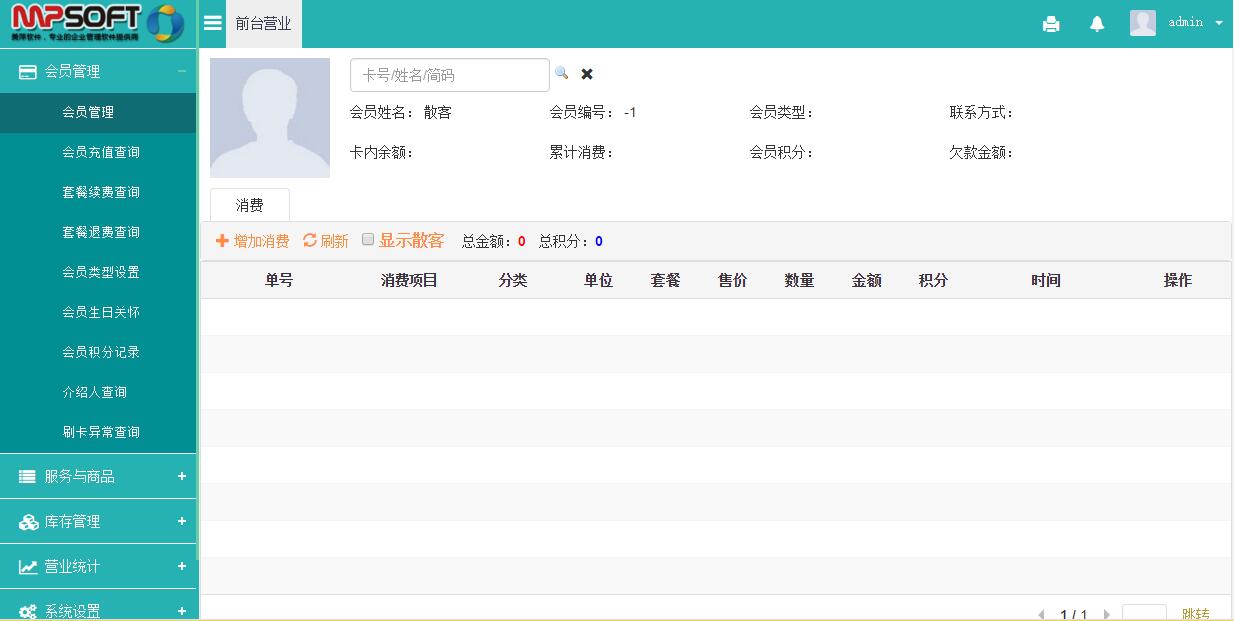Click the MPSOFT logo

pos(98,23)
